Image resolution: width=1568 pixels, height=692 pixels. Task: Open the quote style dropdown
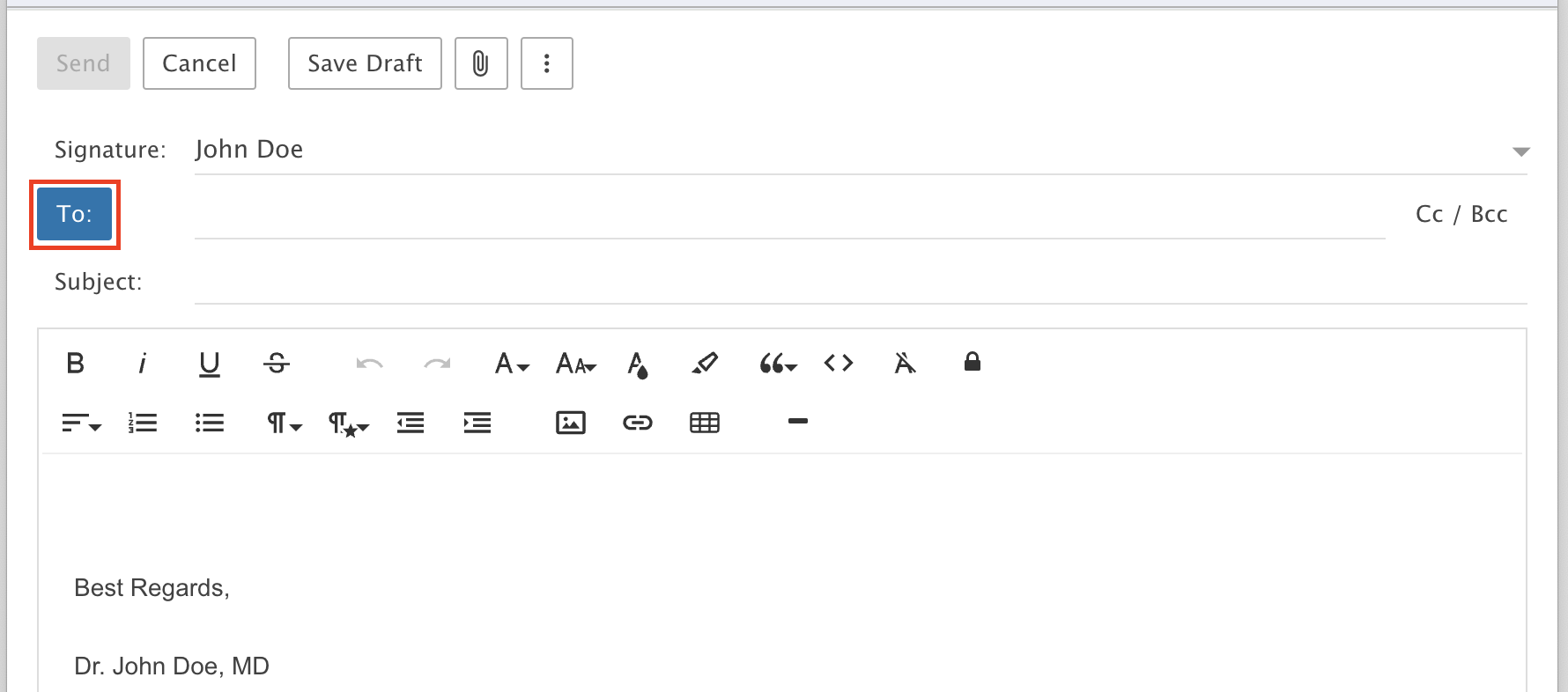778,363
